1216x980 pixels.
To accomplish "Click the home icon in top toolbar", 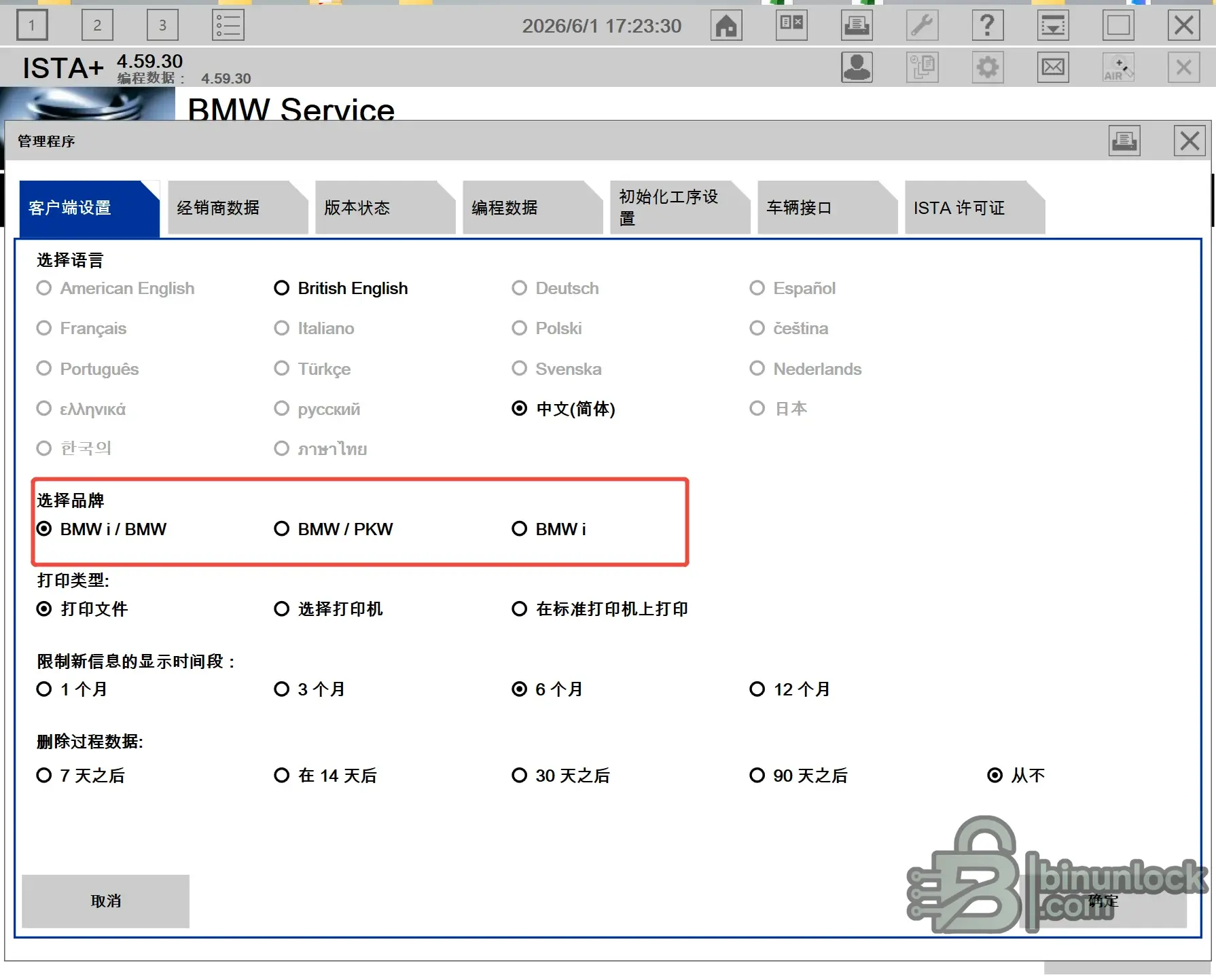I will tap(726, 26).
